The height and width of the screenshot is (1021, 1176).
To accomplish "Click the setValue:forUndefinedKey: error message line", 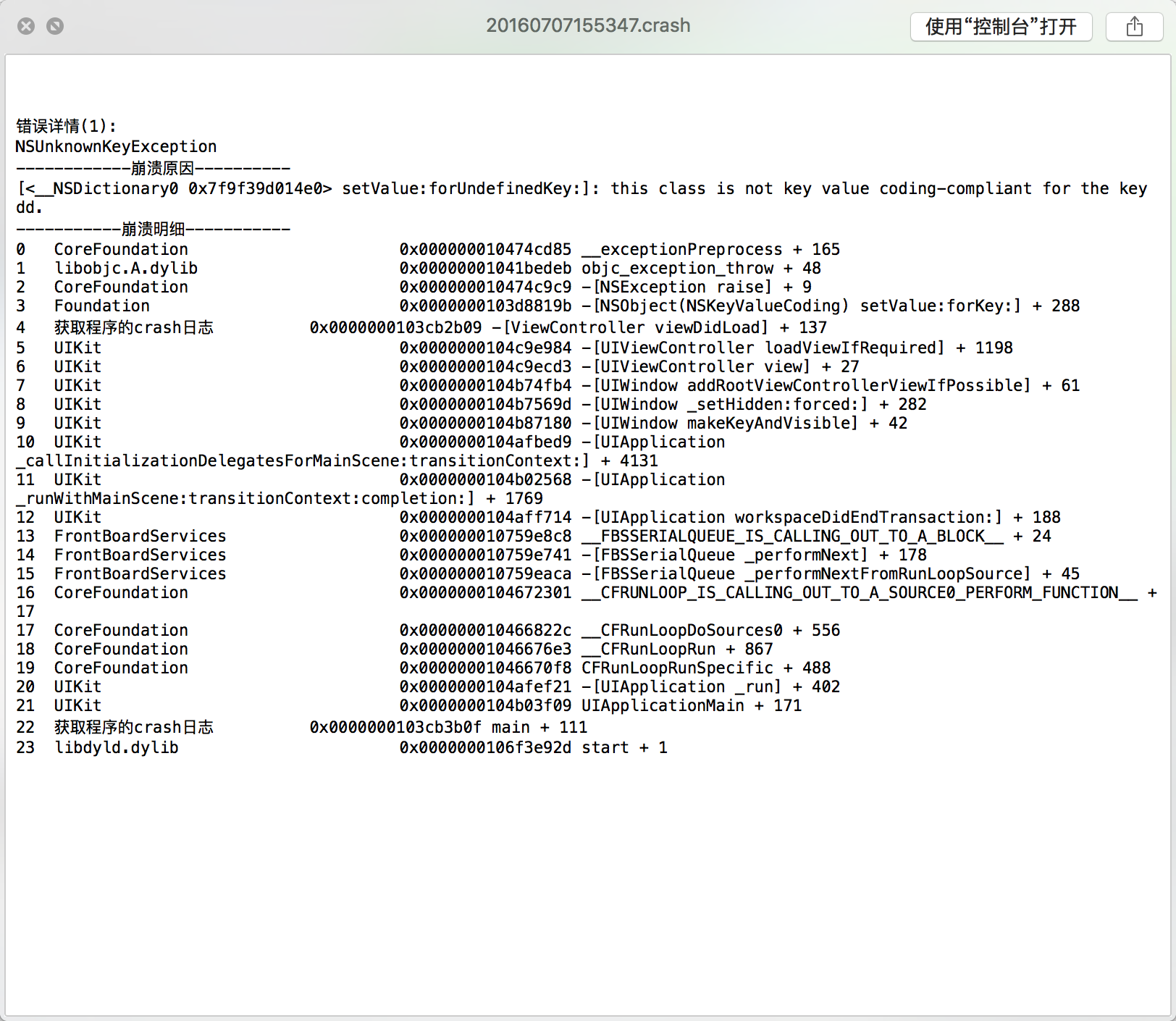I will pos(581,198).
